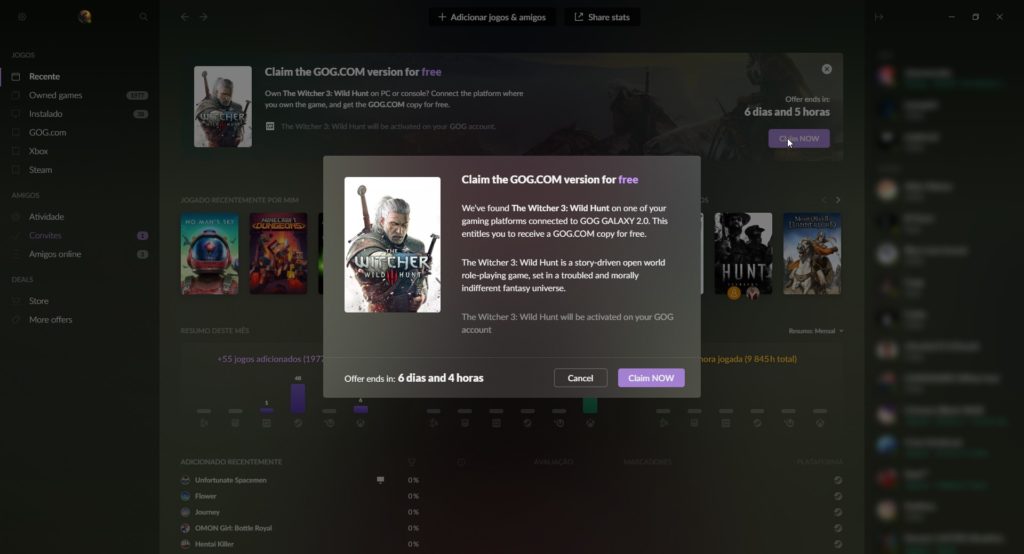Open the Resumo Mensal dropdown
1024x554 pixels.
[816, 331]
